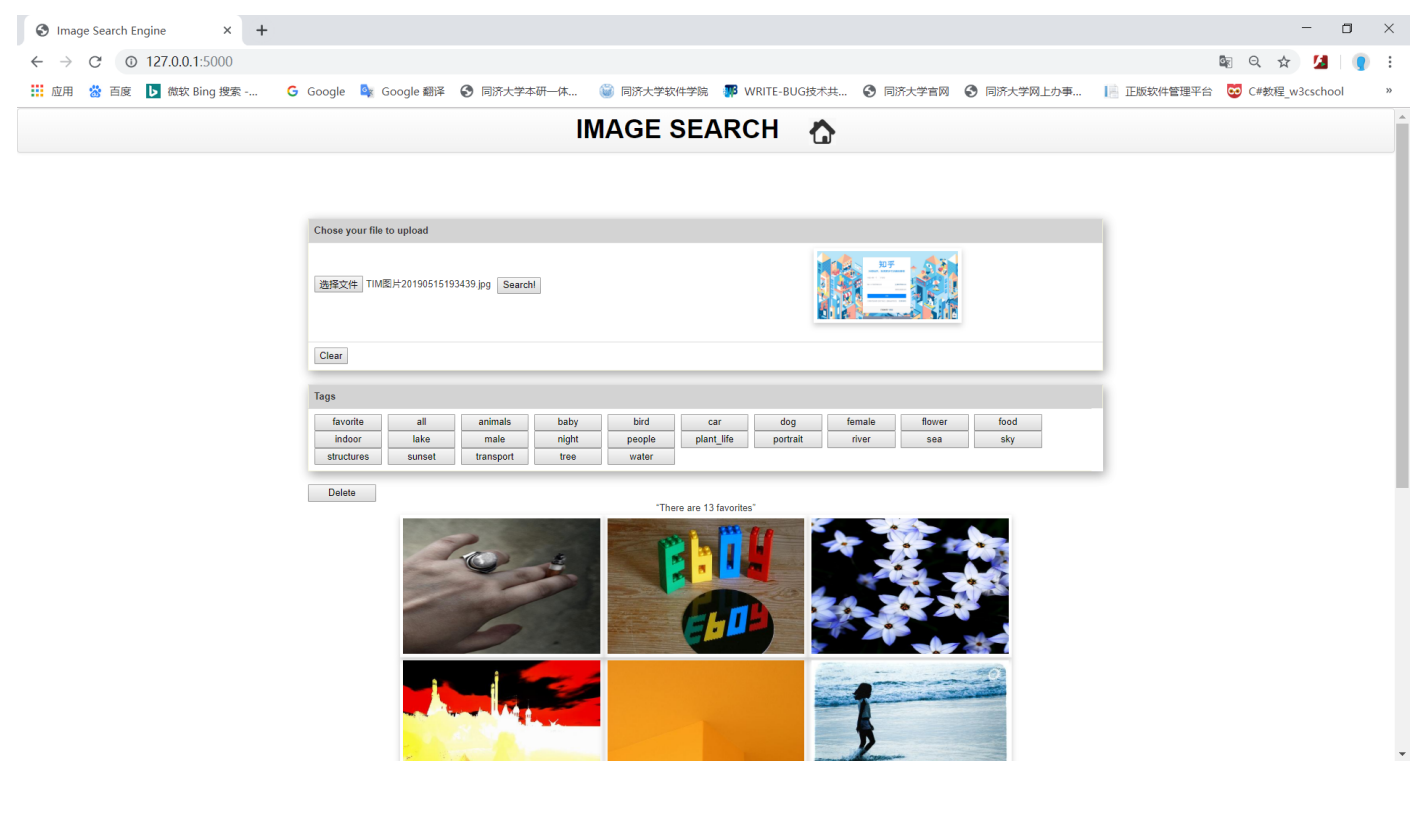Select the structures tag
The image size is (1423, 815).
[x=348, y=457]
